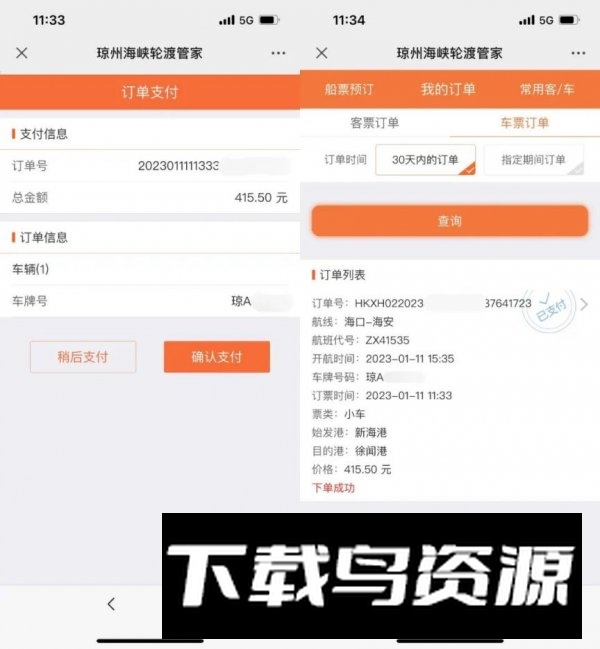Screen dimensions: 600x649
Task: Open the left screen's three-dot menu
Action: point(278,53)
